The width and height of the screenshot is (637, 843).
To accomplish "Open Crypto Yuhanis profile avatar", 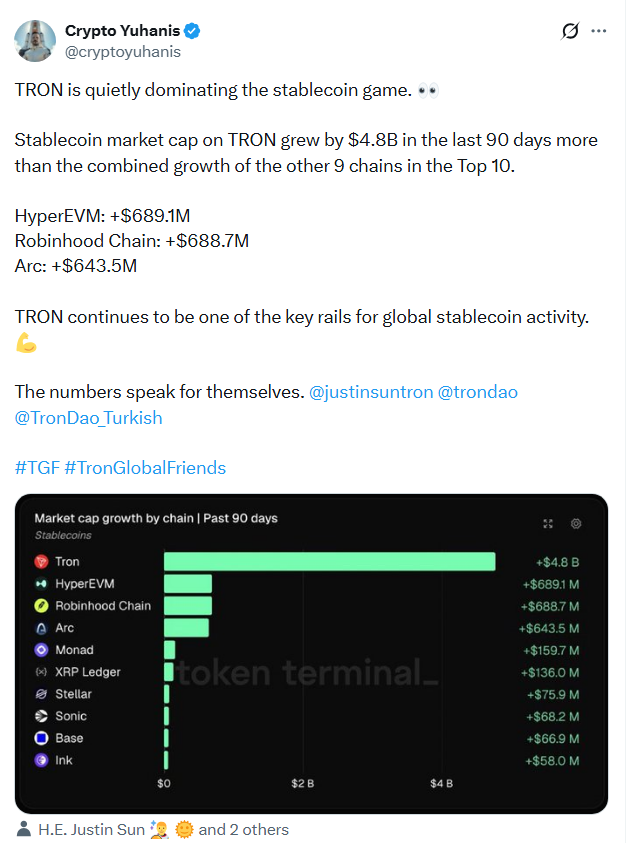I will pos(35,41).
